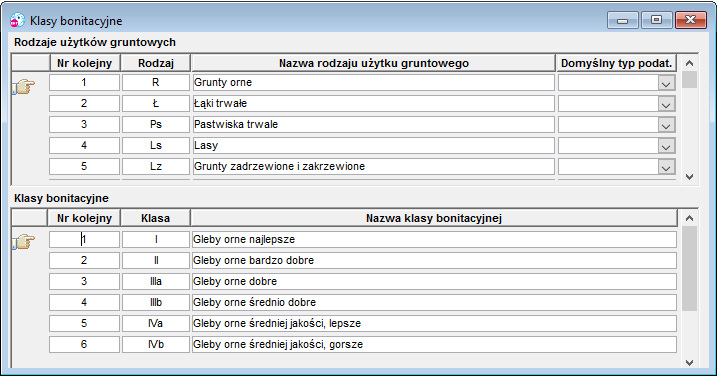This screenshot has width=718, height=376.
Task: Select the Gleby orne bardzo dobre field
Action: click(x=434, y=261)
